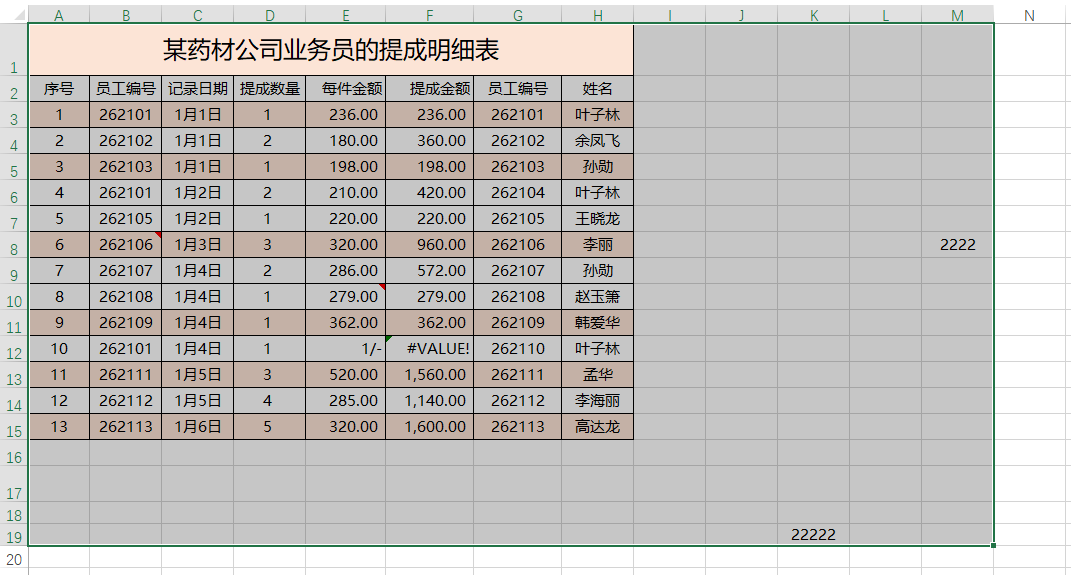Select column F header
1071x575 pixels.
tap(430, 15)
